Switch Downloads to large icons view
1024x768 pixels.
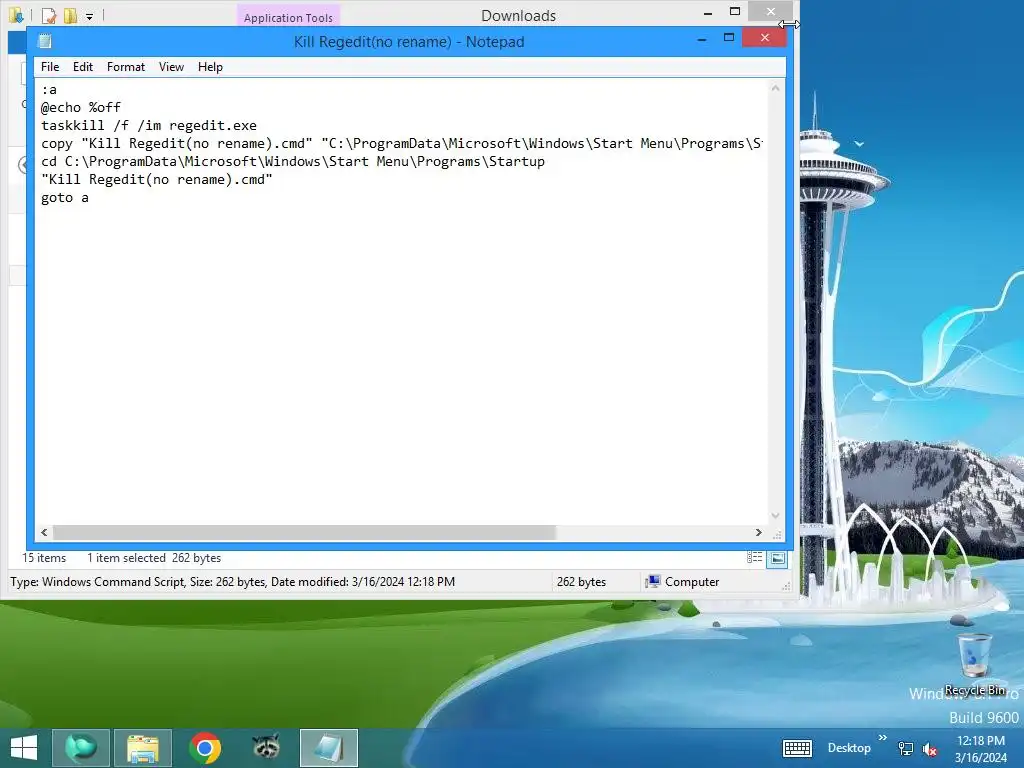pyautogui.click(x=777, y=558)
